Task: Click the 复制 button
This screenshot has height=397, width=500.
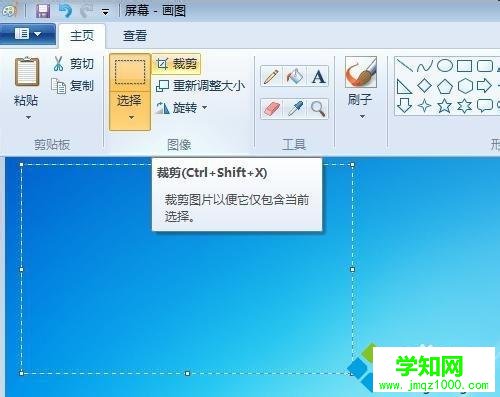Action: (73, 86)
